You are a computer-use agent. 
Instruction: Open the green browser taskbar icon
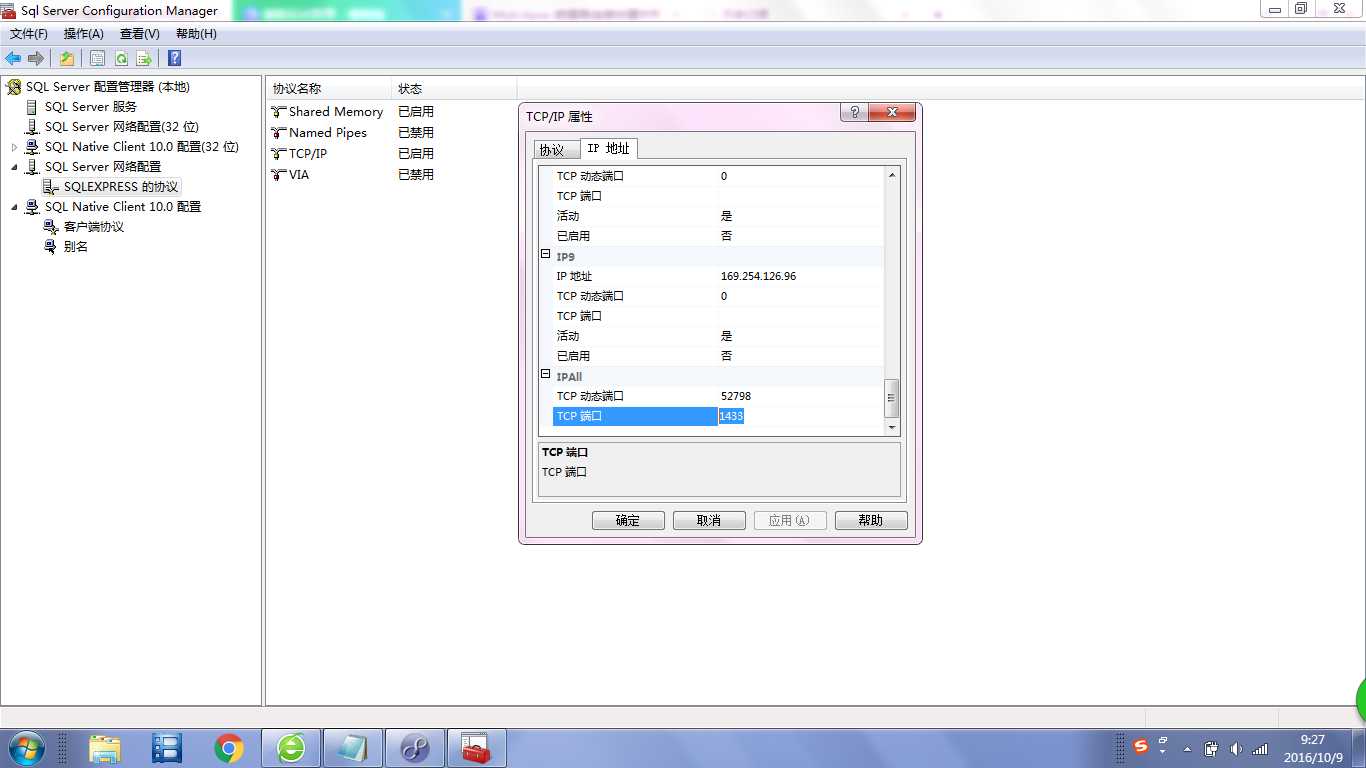(x=291, y=748)
